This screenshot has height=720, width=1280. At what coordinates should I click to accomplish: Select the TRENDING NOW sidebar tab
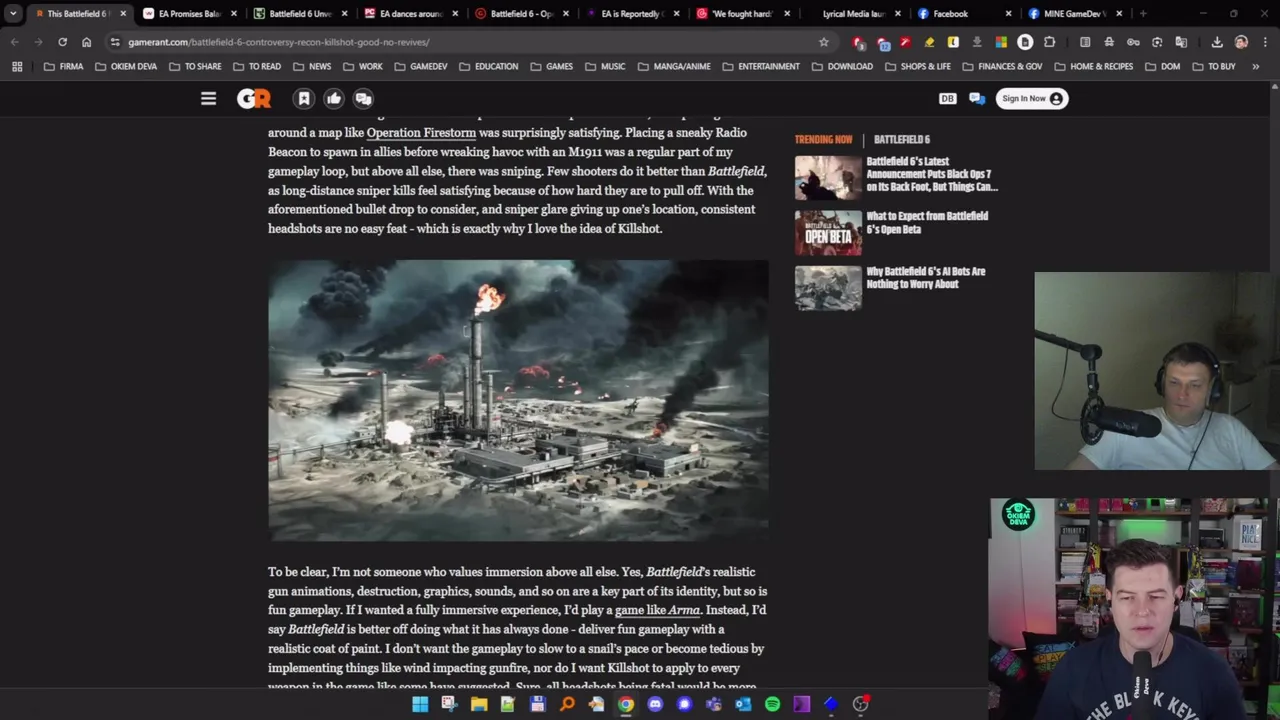tap(823, 140)
